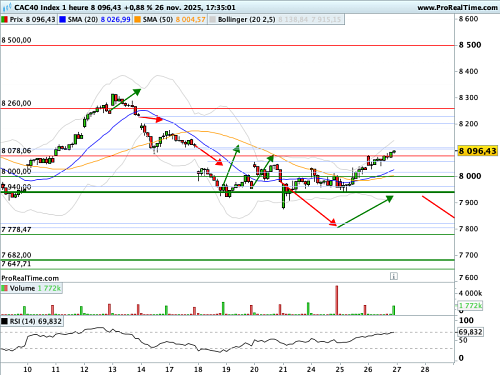
Task: Click the 'RSI (14)' indicator label
Action: coord(23,321)
